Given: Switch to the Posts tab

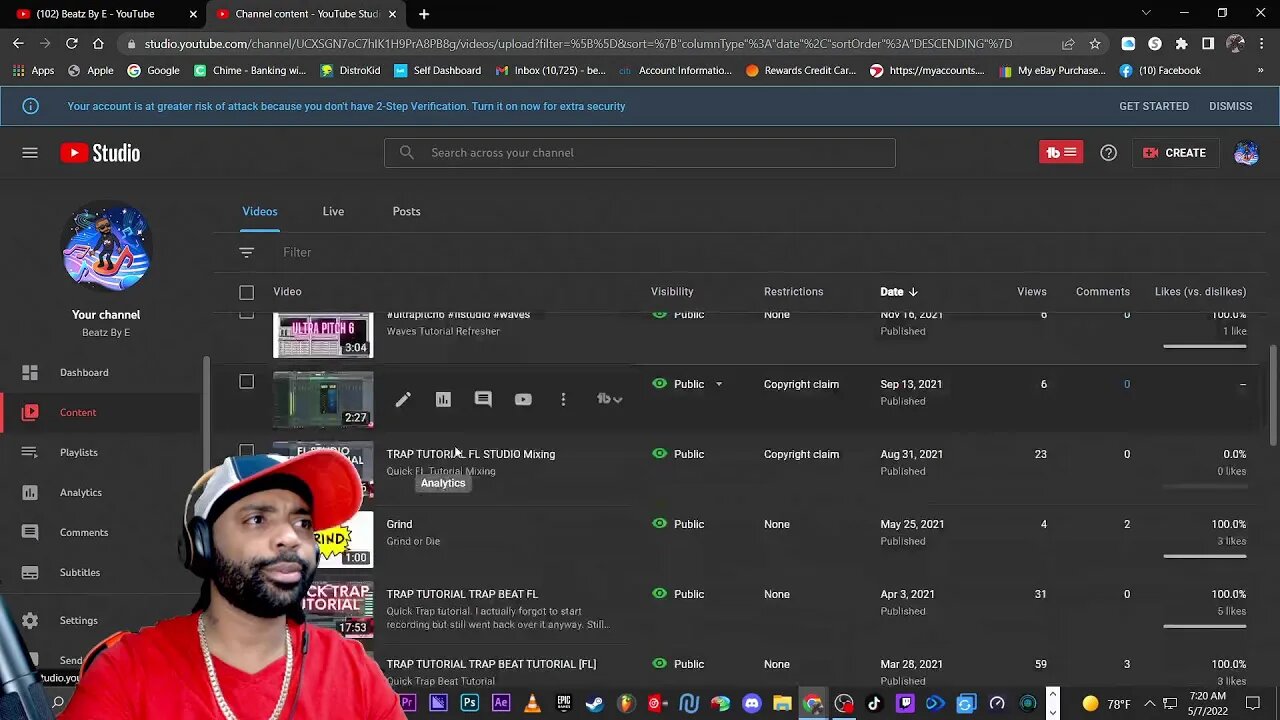Looking at the screenshot, I should click(406, 211).
